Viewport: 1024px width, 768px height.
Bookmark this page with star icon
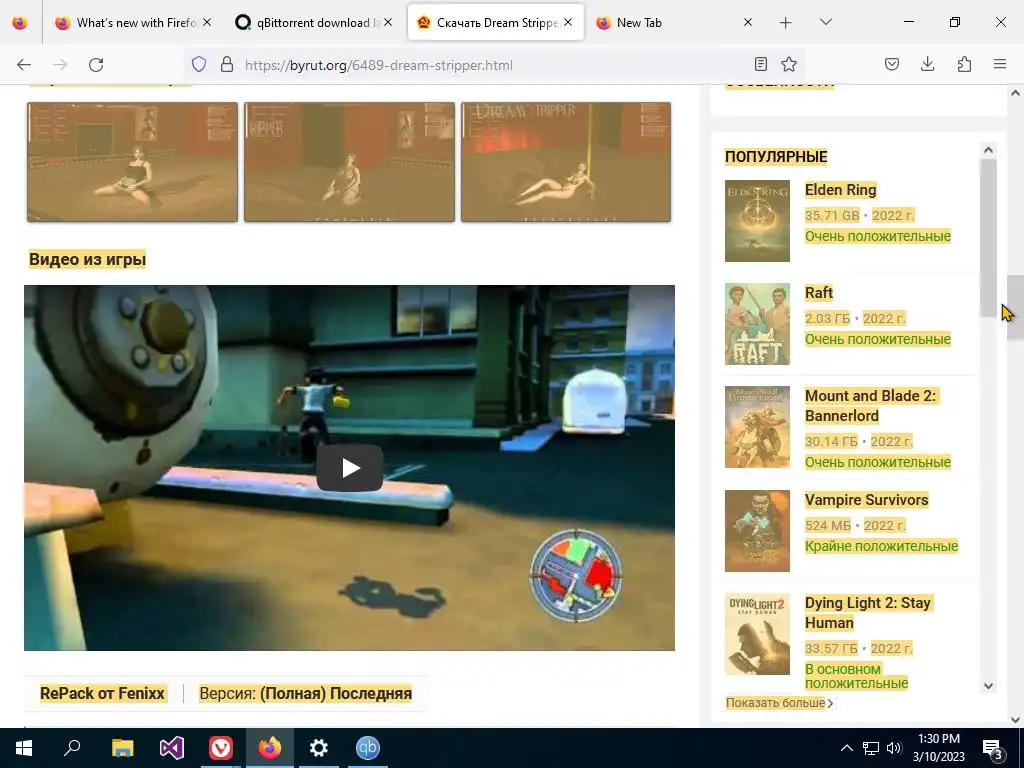789,64
